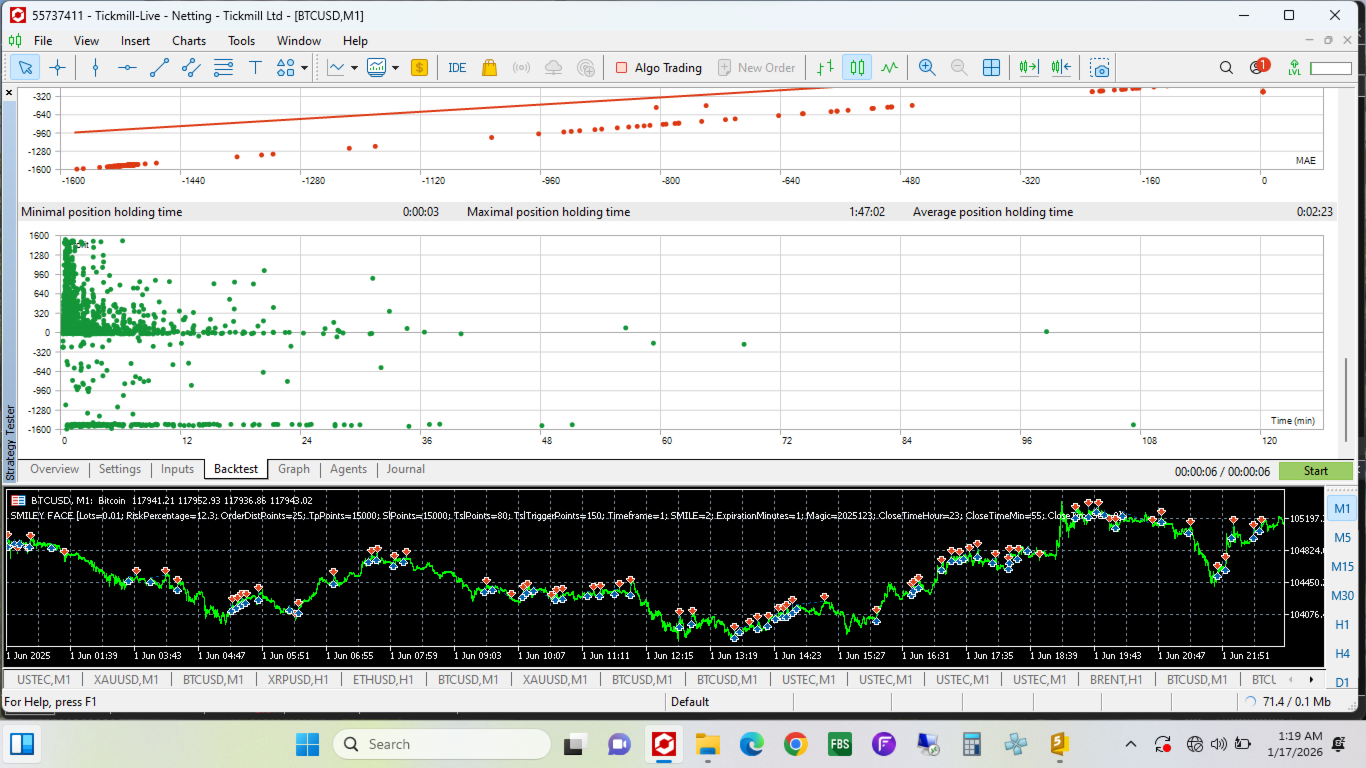Expand the chart templates dropdown arrow
Viewport: 1366px width, 768px height.
click(396, 68)
